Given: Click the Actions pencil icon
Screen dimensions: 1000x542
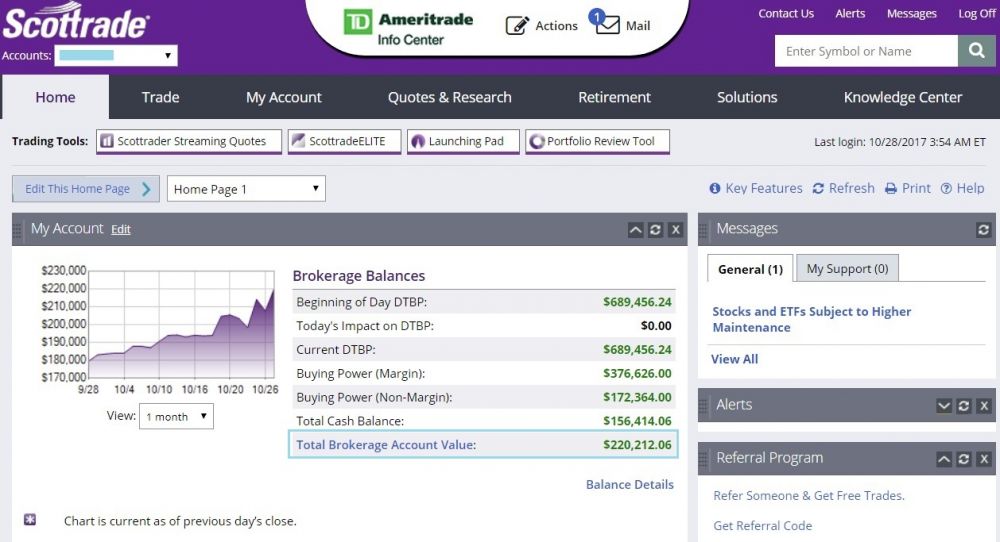Looking at the screenshot, I should tap(517, 26).
